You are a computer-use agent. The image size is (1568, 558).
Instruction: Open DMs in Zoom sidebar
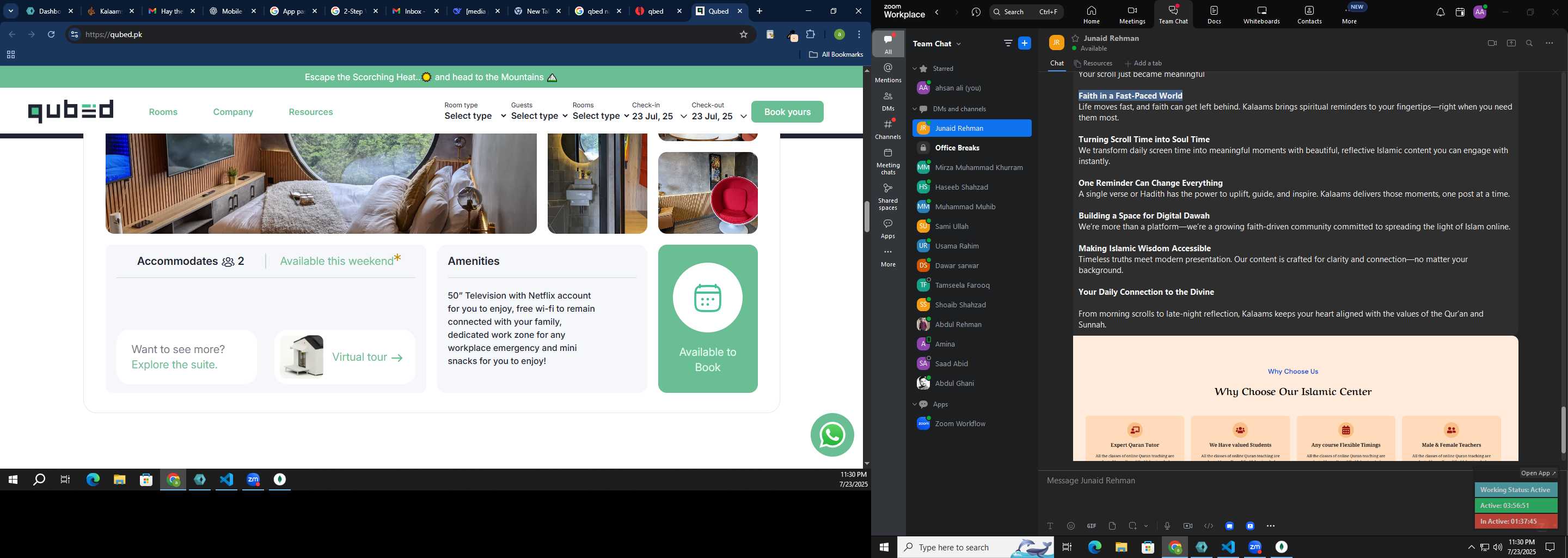(888, 101)
